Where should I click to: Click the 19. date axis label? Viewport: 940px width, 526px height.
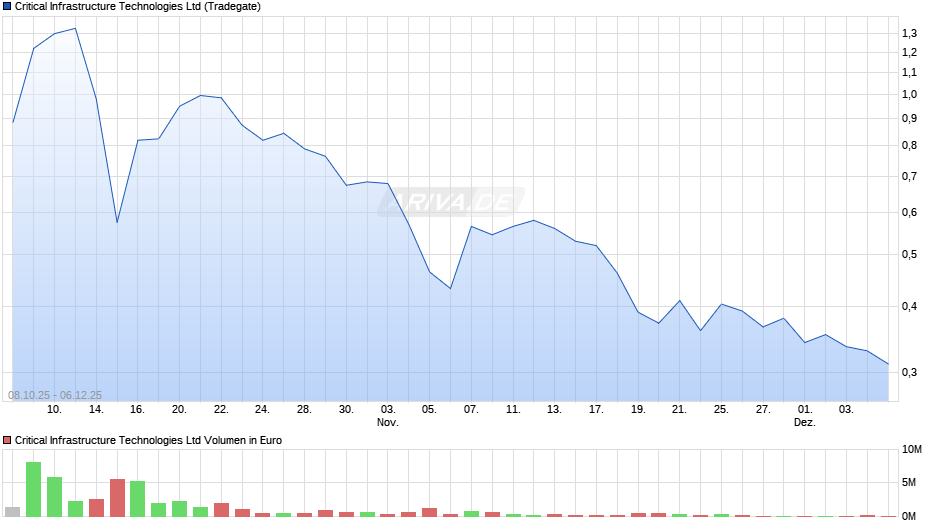click(x=638, y=410)
